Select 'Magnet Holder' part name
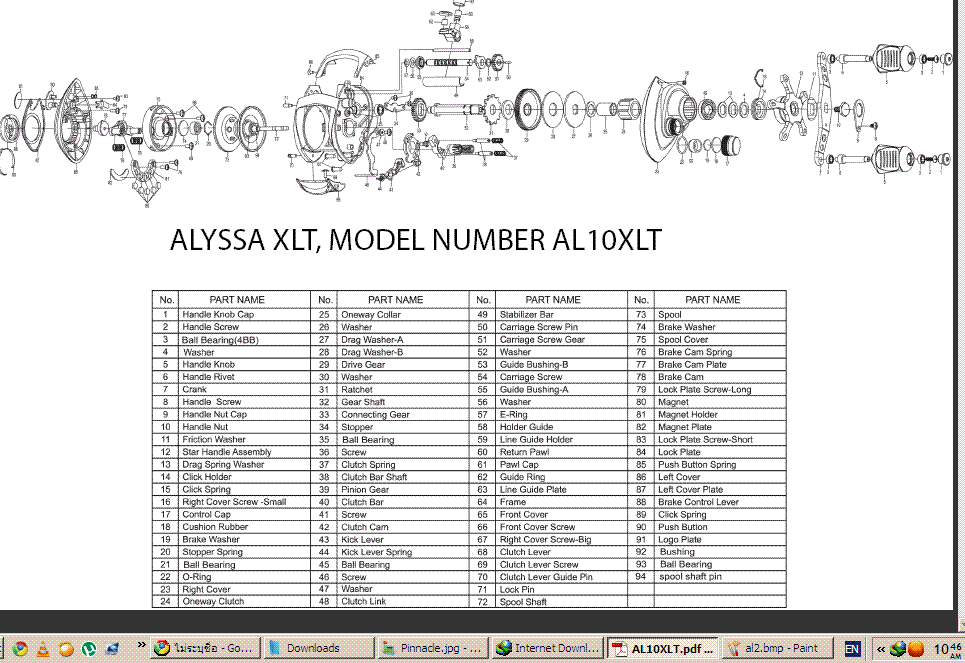The height and width of the screenshot is (663, 965). [x=687, y=414]
